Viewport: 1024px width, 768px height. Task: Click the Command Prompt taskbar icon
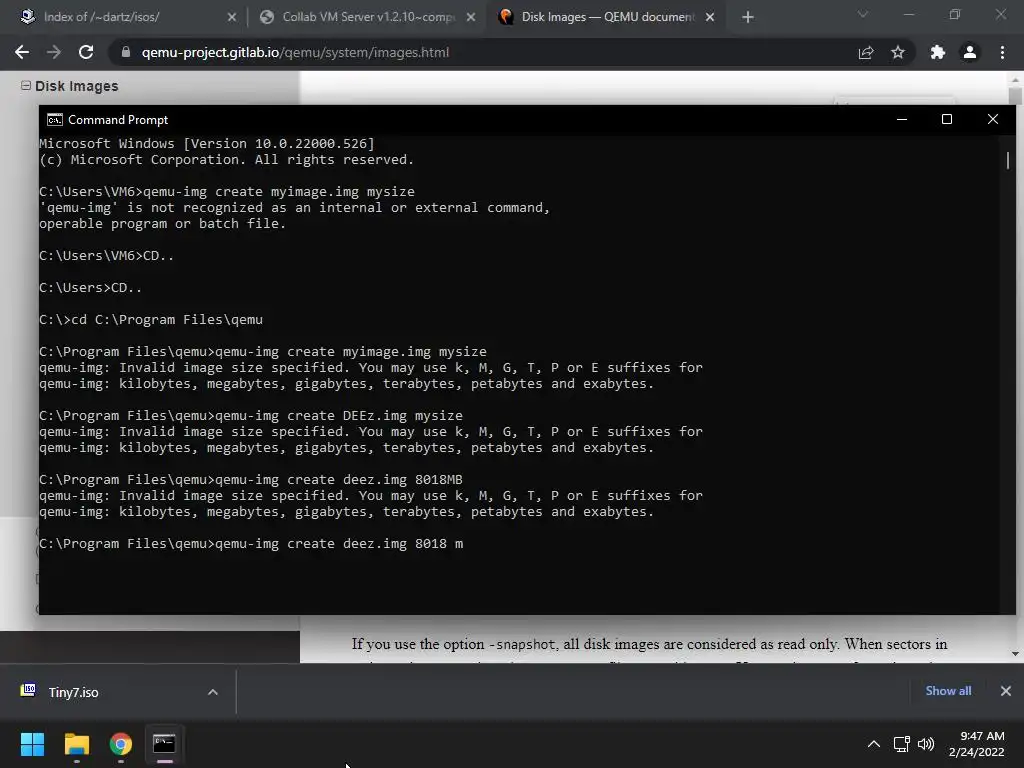pos(165,744)
